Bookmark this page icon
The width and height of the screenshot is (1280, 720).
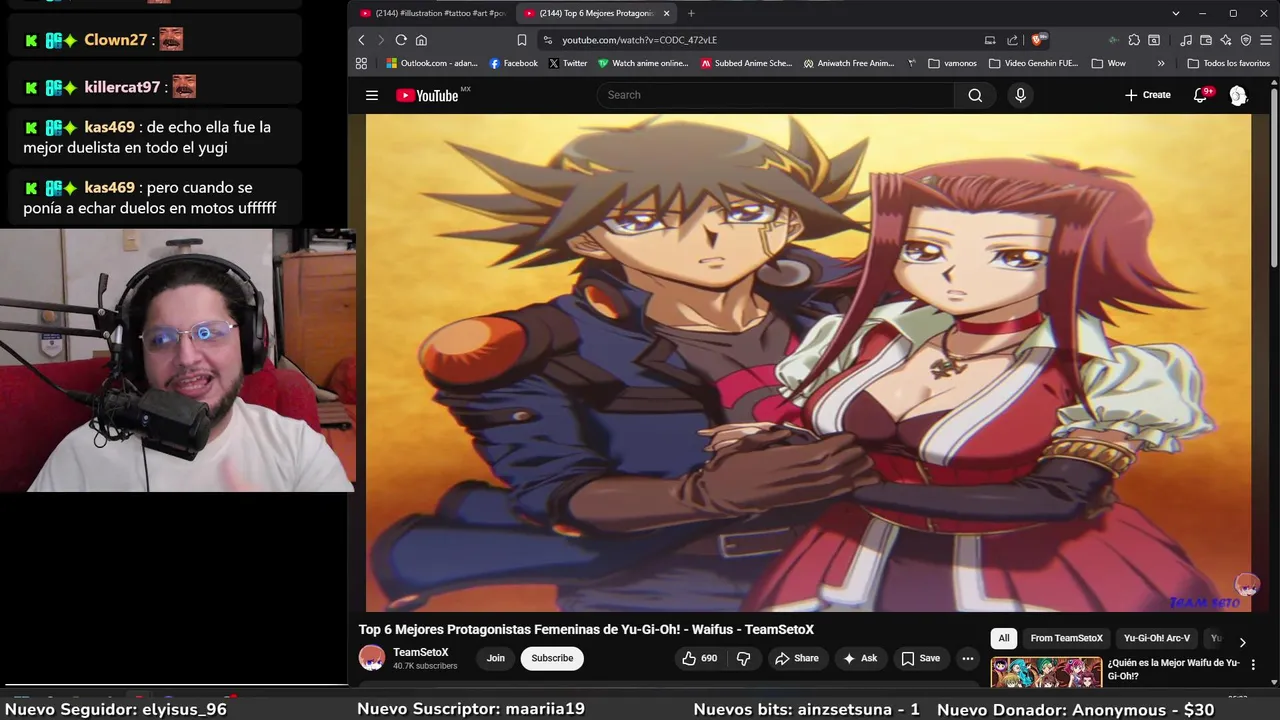(x=521, y=40)
